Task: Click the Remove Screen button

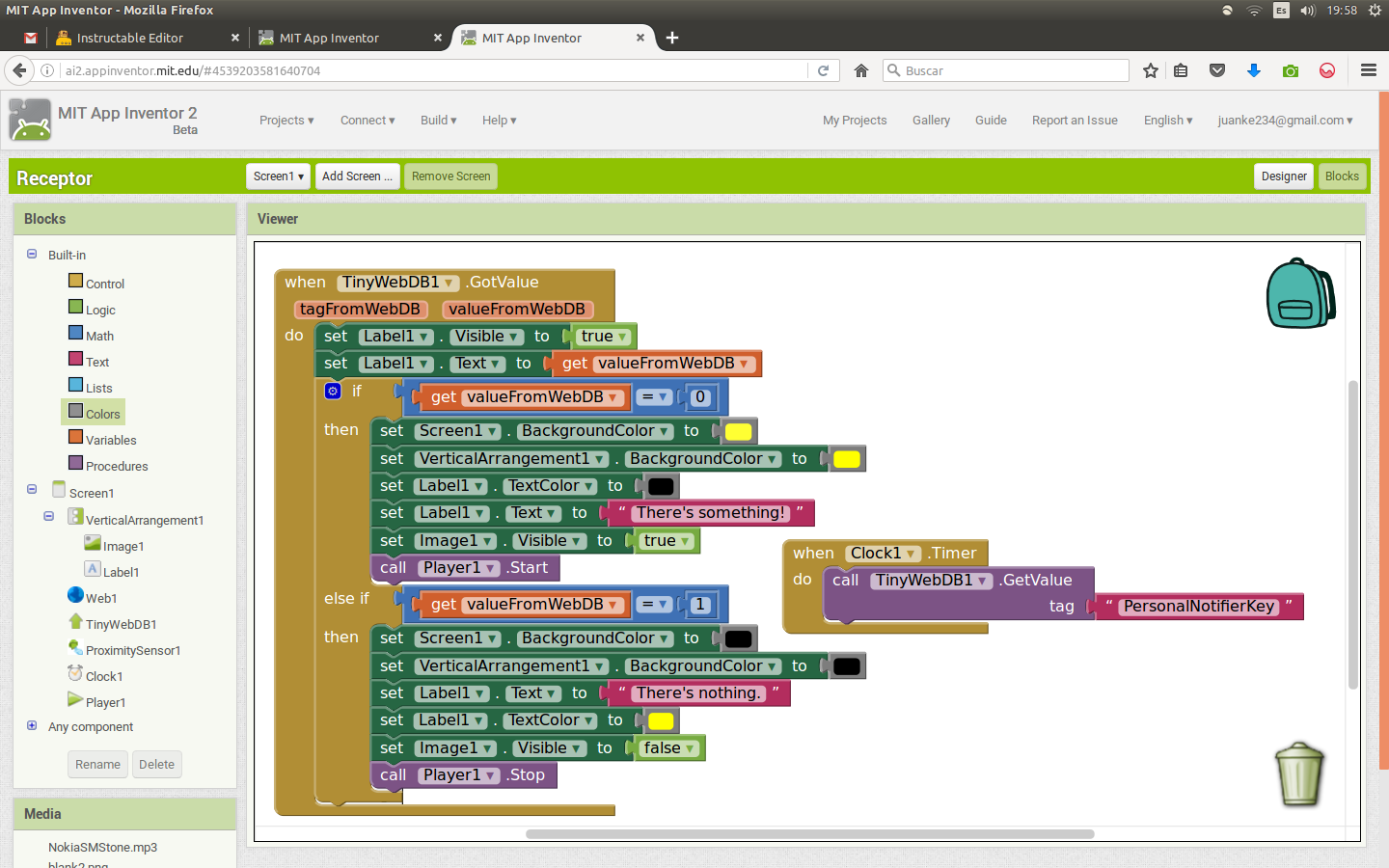Action: pos(450,176)
